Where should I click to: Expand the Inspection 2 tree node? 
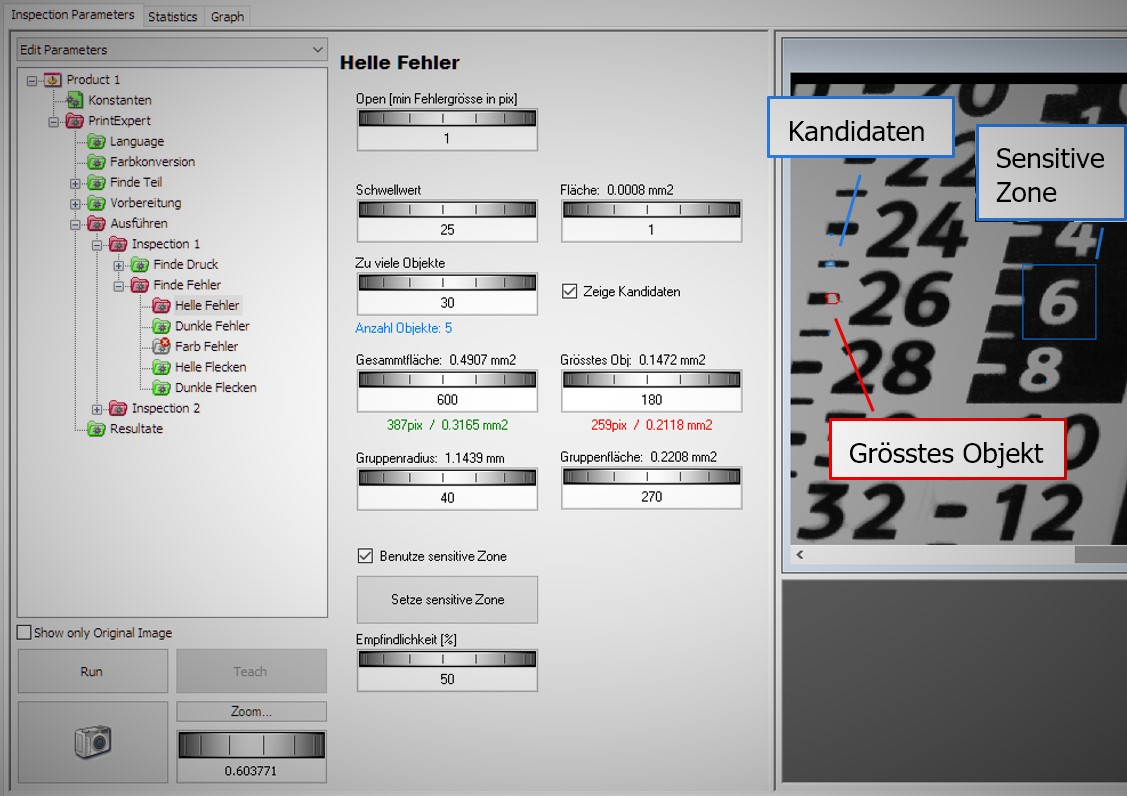click(x=97, y=408)
